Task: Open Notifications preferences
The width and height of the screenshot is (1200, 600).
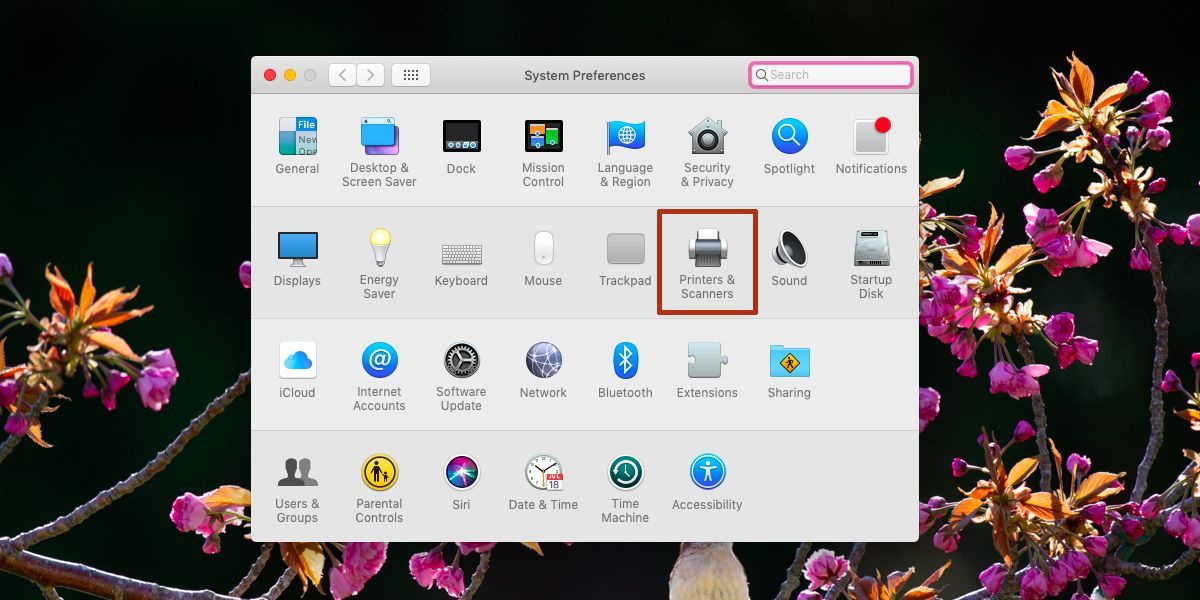Action: (x=871, y=146)
